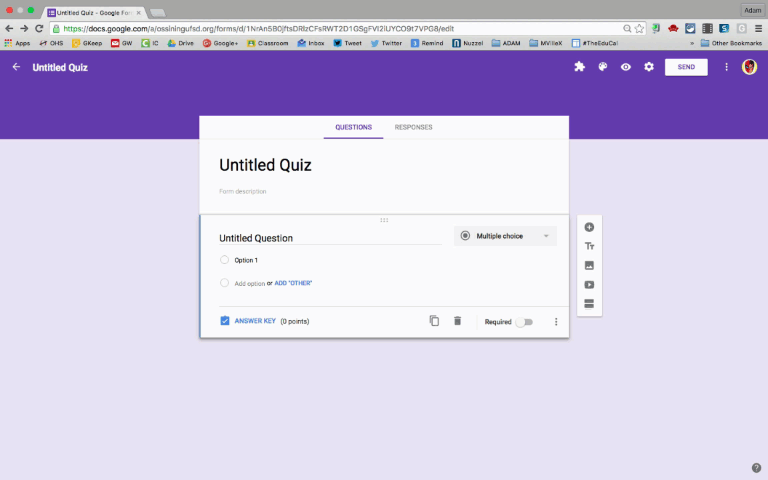Screen dimensions: 768x480
Task: Preview the form with eye icon
Action: click(626, 67)
